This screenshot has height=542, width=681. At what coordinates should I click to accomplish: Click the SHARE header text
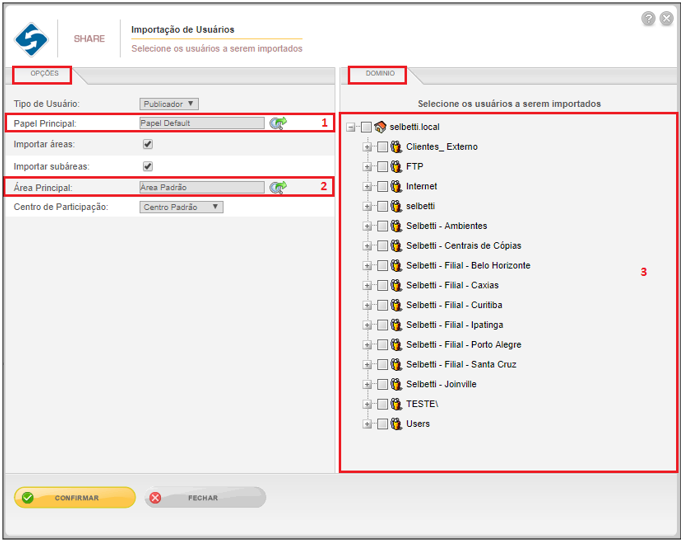point(89,39)
